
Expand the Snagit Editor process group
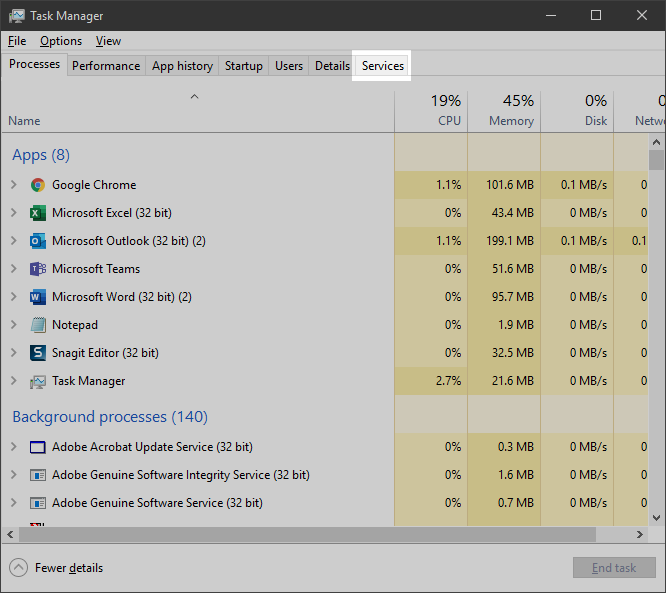pyautogui.click(x=14, y=353)
